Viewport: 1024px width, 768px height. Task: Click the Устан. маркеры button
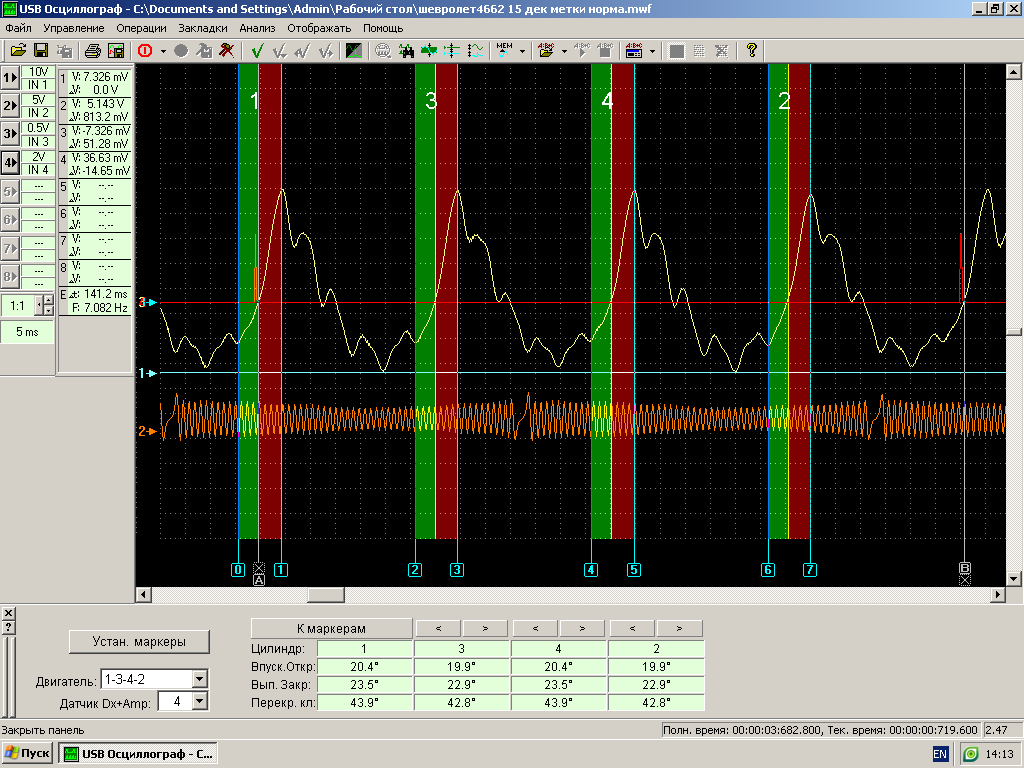(x=138, y=641)
